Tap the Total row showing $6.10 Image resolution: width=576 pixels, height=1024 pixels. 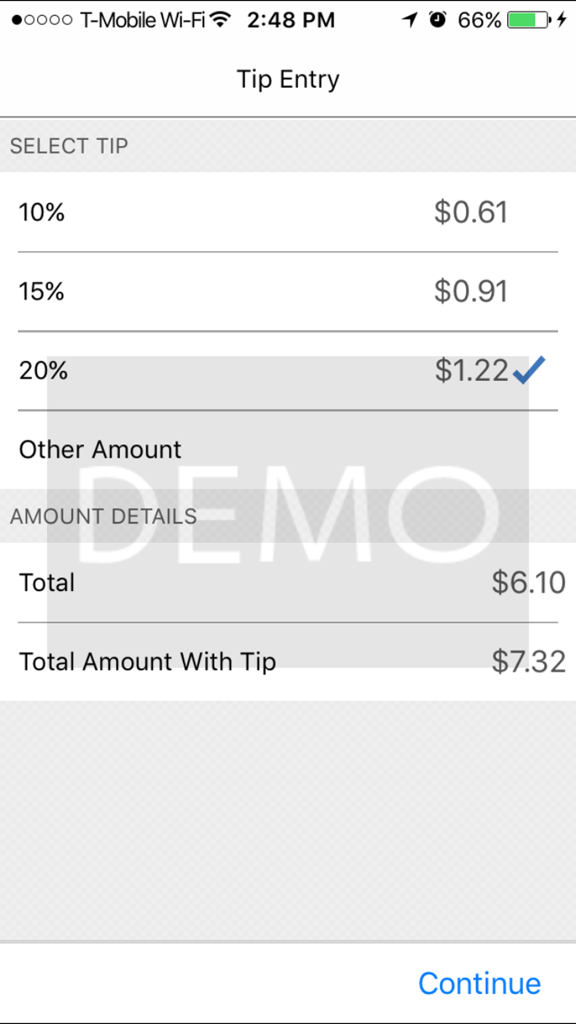pyautogui.click(x=288, y=582)
